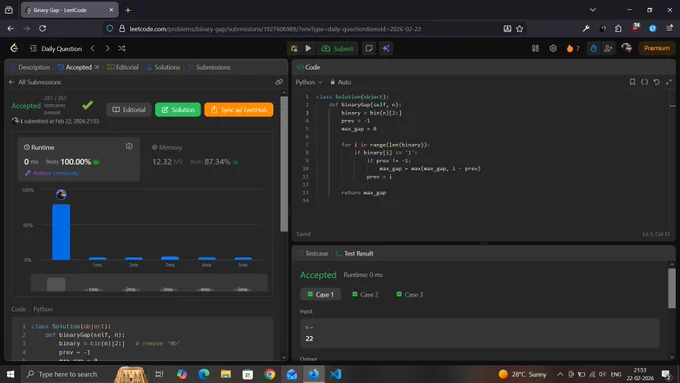
Task: Open LeetCode settings hexagon icon
Action: [553, 48]
